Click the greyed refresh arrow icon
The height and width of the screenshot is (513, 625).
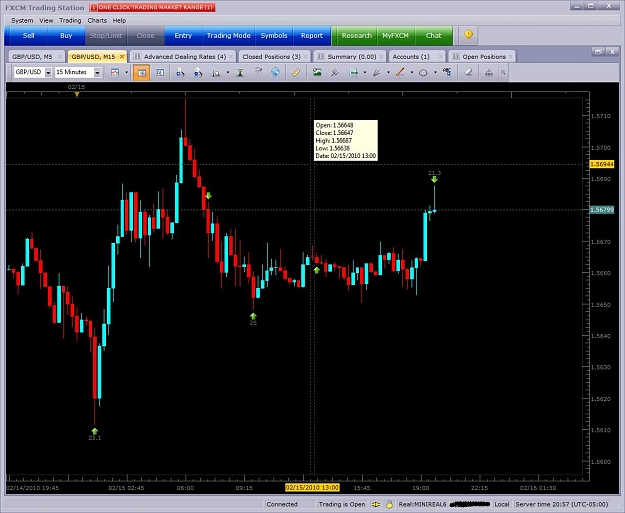tap(258, 72)
